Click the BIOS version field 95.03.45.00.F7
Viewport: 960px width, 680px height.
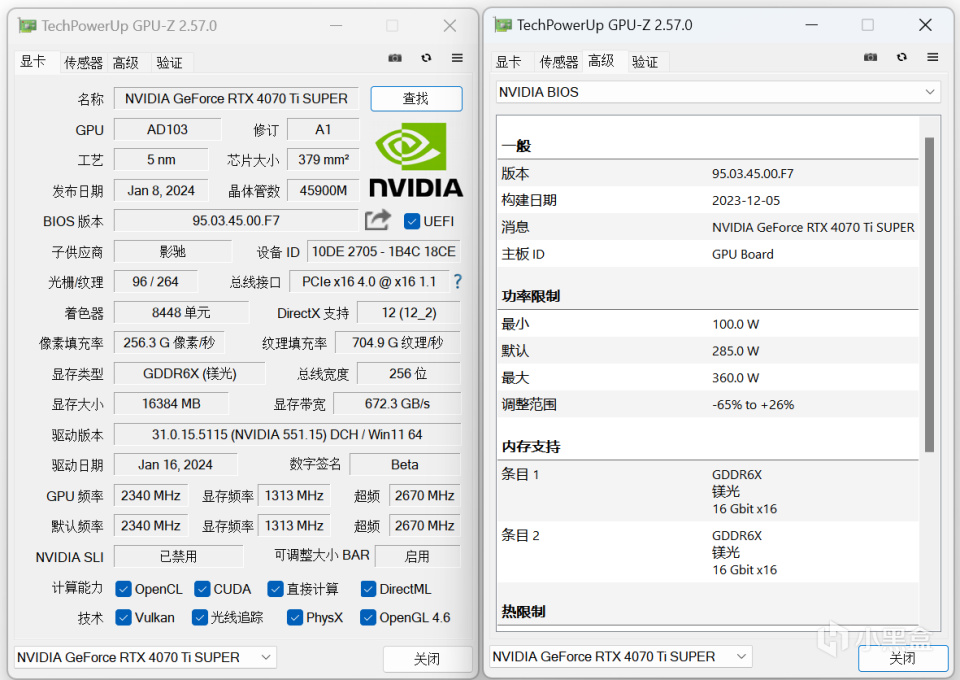tap(236, 220)
